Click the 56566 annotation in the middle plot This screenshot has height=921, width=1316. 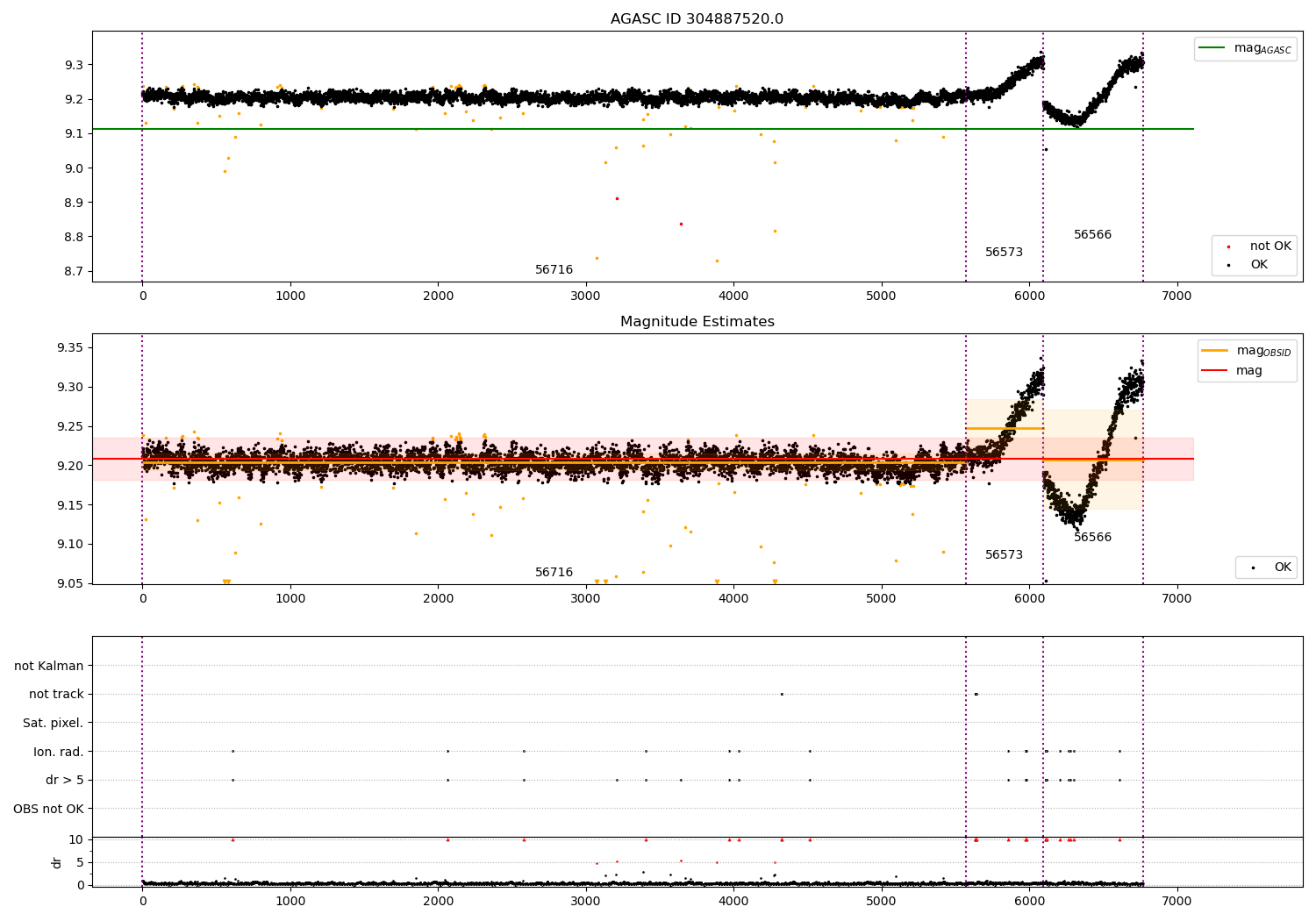(1092, 538)
